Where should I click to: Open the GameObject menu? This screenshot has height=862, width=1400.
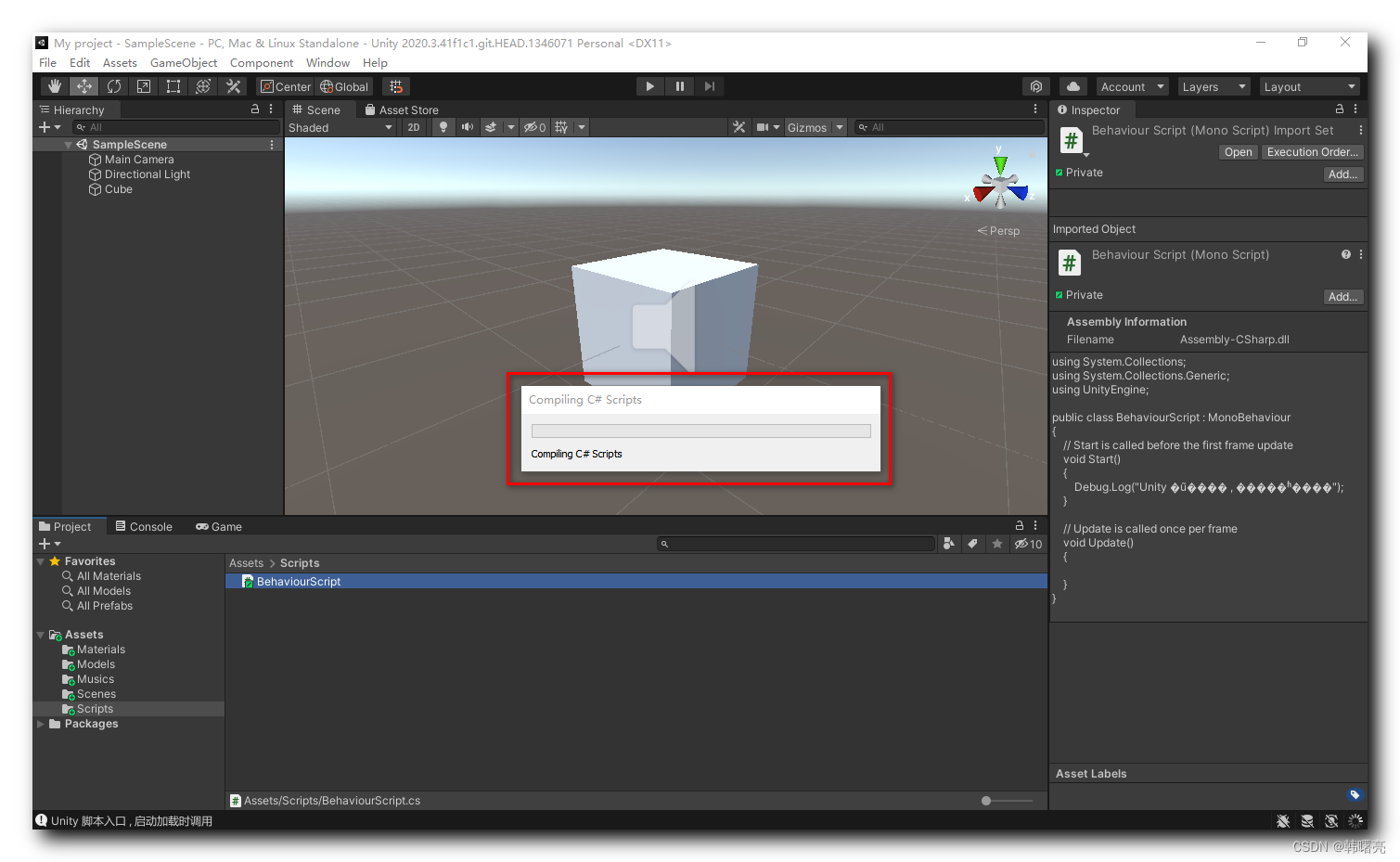(x=184, y=62)
